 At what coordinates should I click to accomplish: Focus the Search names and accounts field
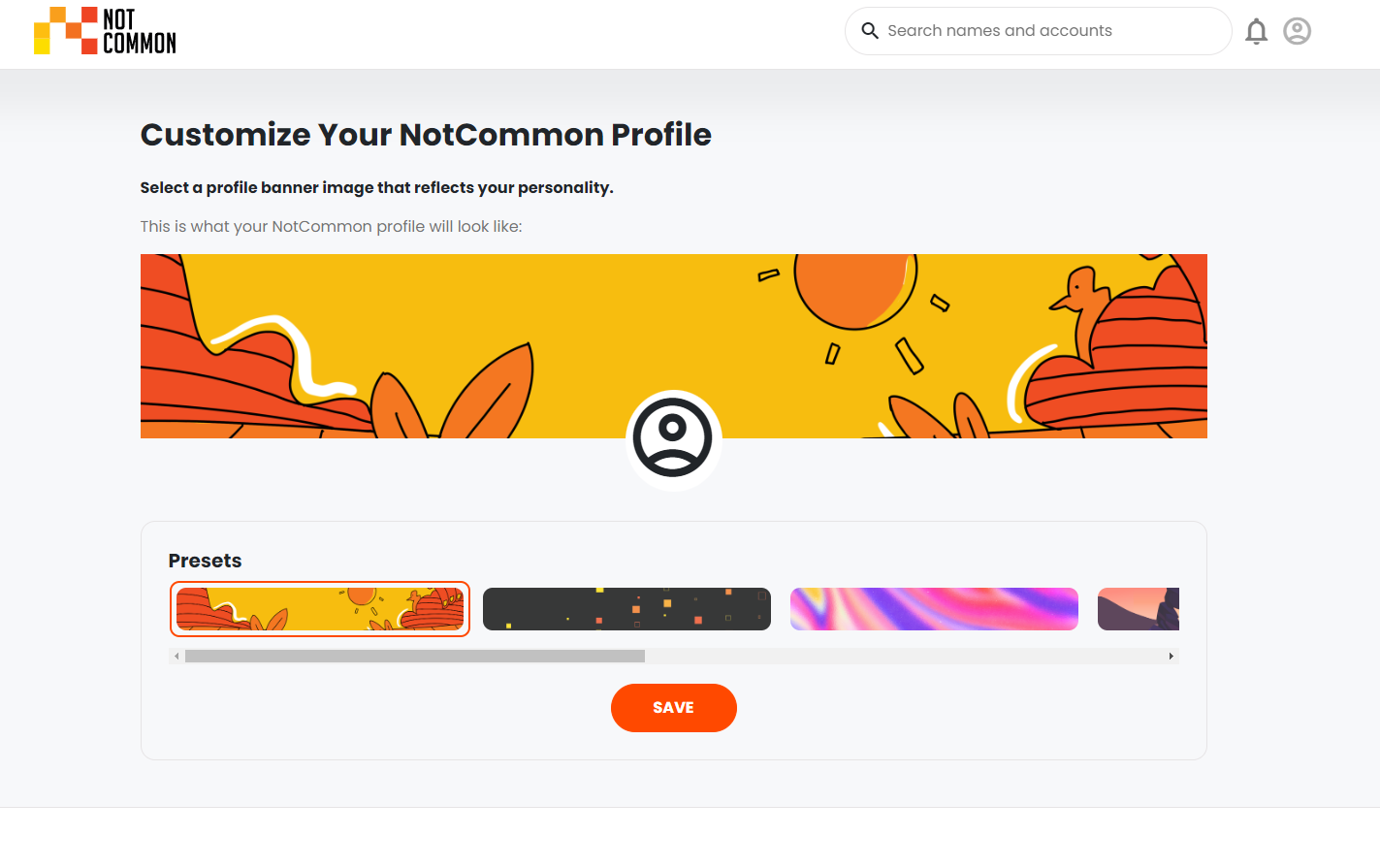click(1038, 31)
